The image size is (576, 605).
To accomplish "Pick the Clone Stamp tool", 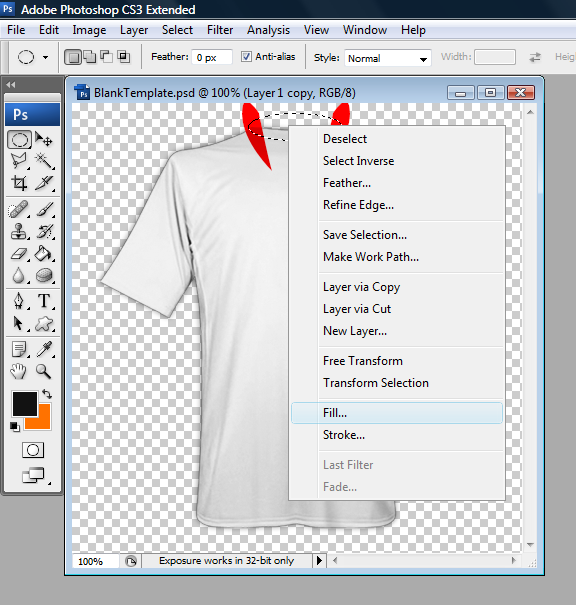I will coord(19,231).
